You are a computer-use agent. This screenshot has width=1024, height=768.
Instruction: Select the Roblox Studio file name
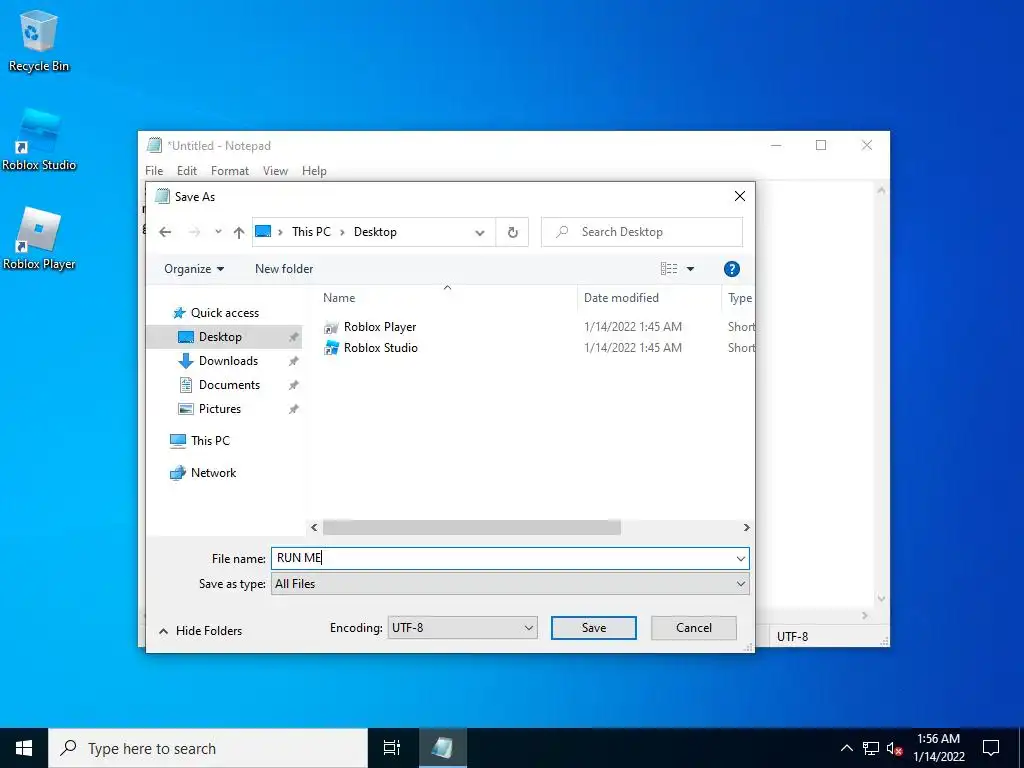click(x=381, y=348)
